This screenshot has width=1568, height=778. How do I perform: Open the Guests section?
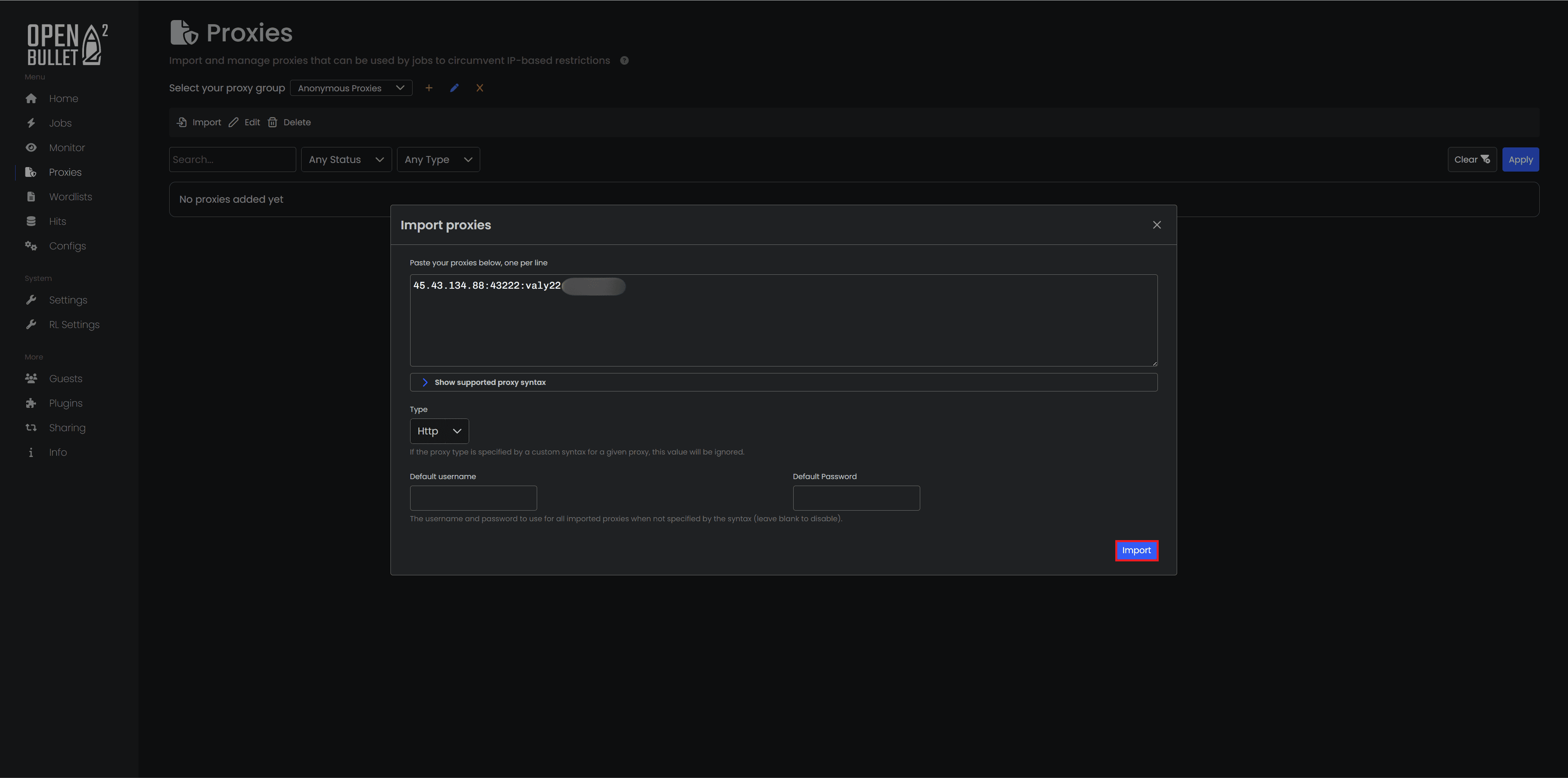click(65, 378)
